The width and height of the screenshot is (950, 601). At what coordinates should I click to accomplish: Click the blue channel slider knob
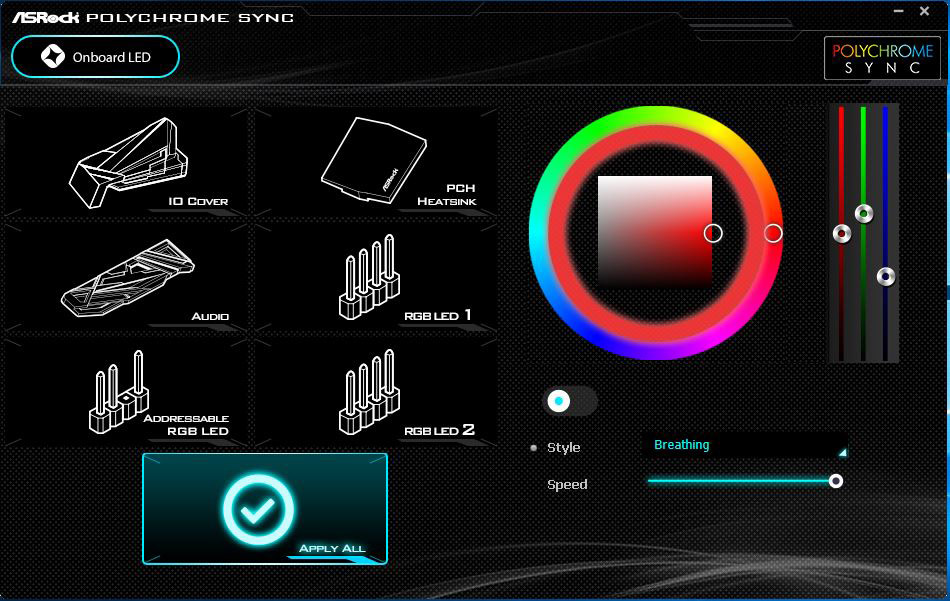coord(886,277)
